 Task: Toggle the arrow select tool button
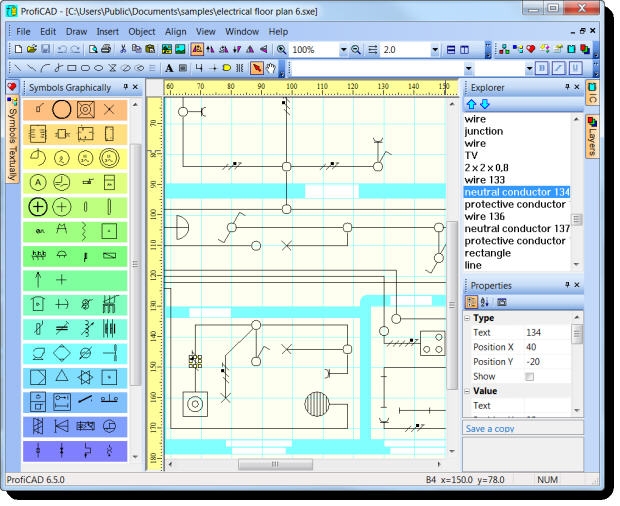point(257,68)
